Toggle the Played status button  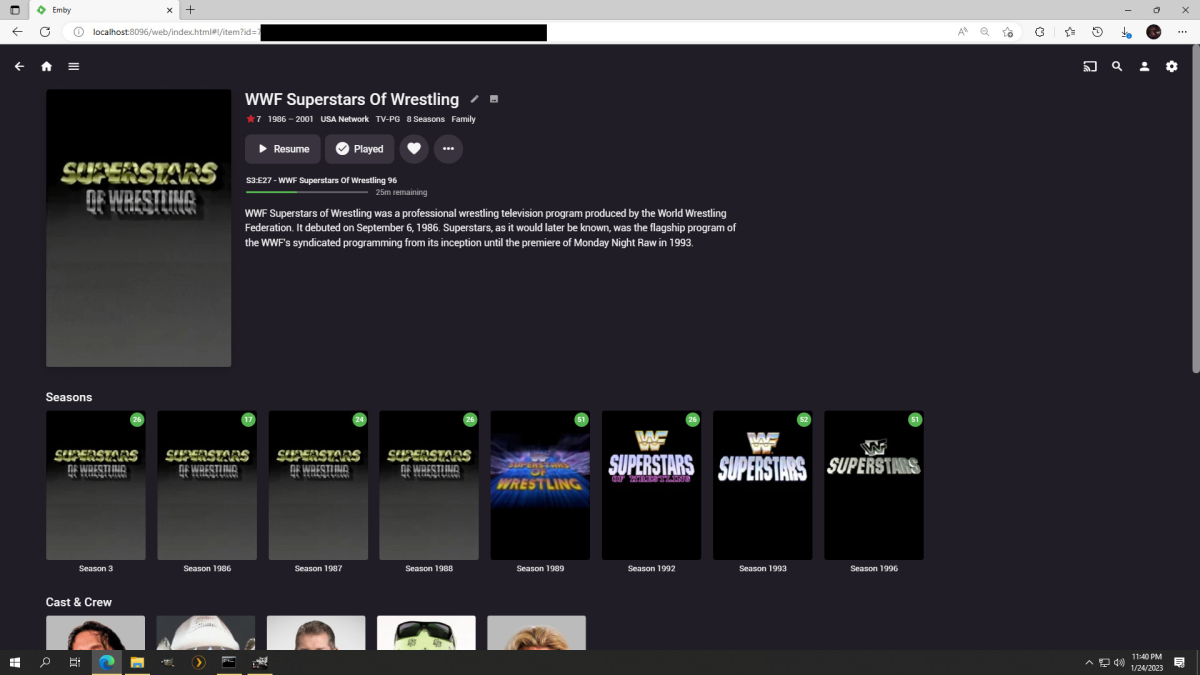click(359, 149)
